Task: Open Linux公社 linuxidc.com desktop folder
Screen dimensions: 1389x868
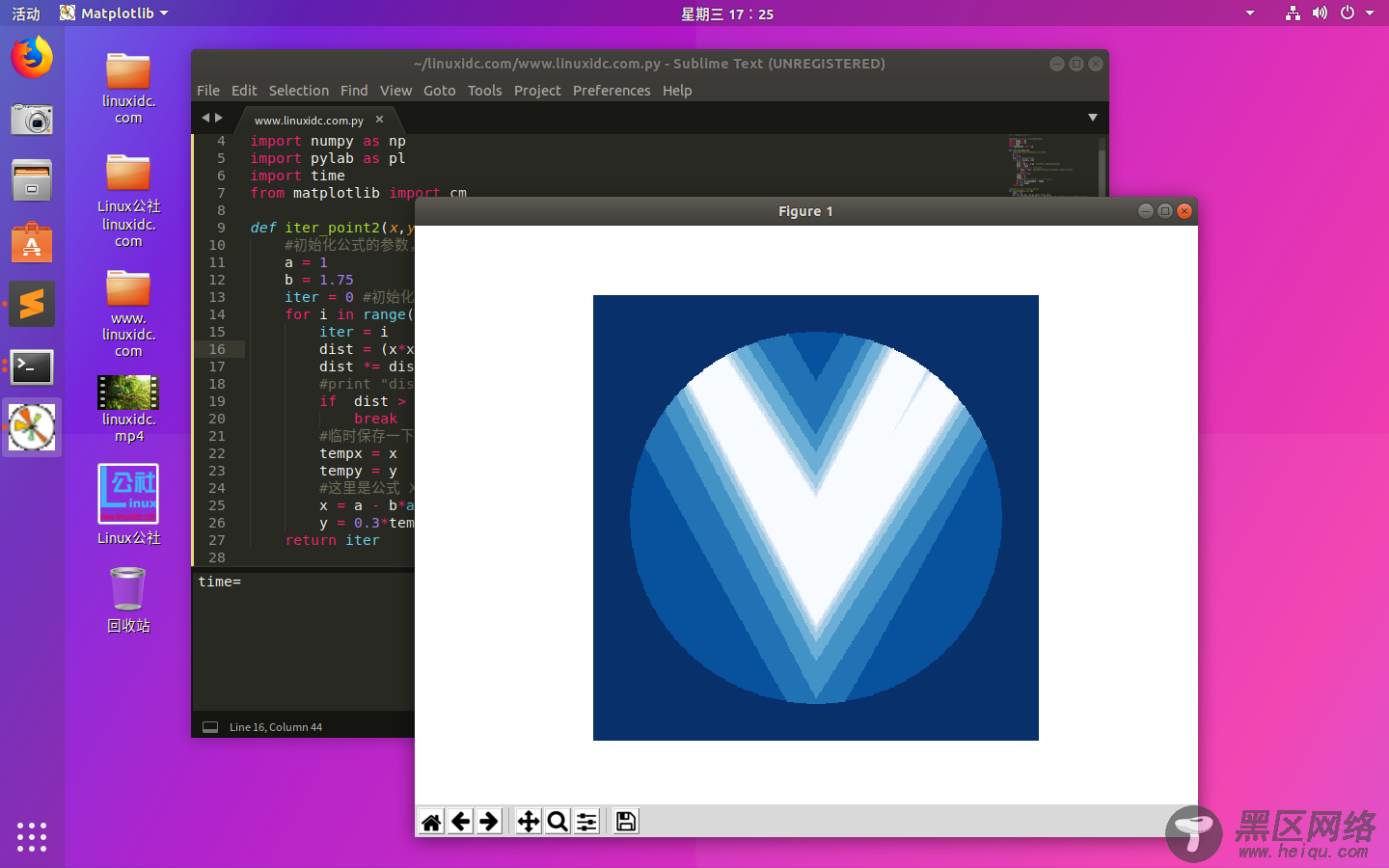Action: pos(128,201)
